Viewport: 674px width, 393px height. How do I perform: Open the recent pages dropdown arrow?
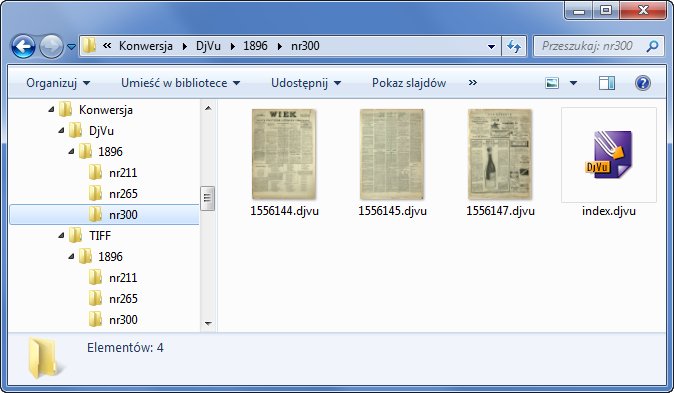tap(71, 46)
